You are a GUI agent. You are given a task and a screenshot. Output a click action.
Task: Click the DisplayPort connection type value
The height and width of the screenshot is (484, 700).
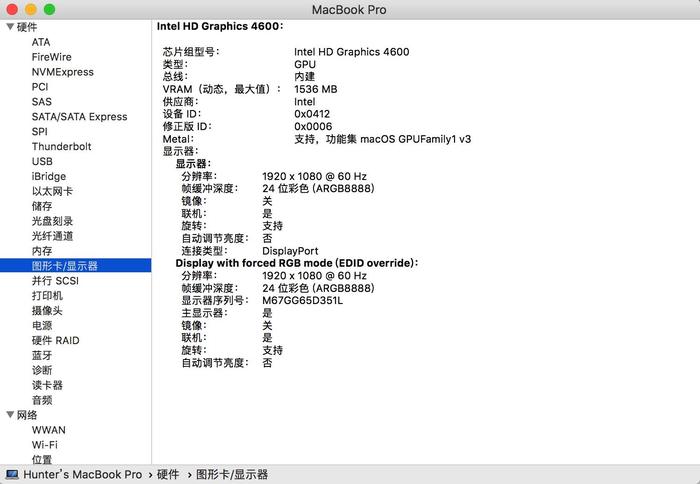[290, 251]
